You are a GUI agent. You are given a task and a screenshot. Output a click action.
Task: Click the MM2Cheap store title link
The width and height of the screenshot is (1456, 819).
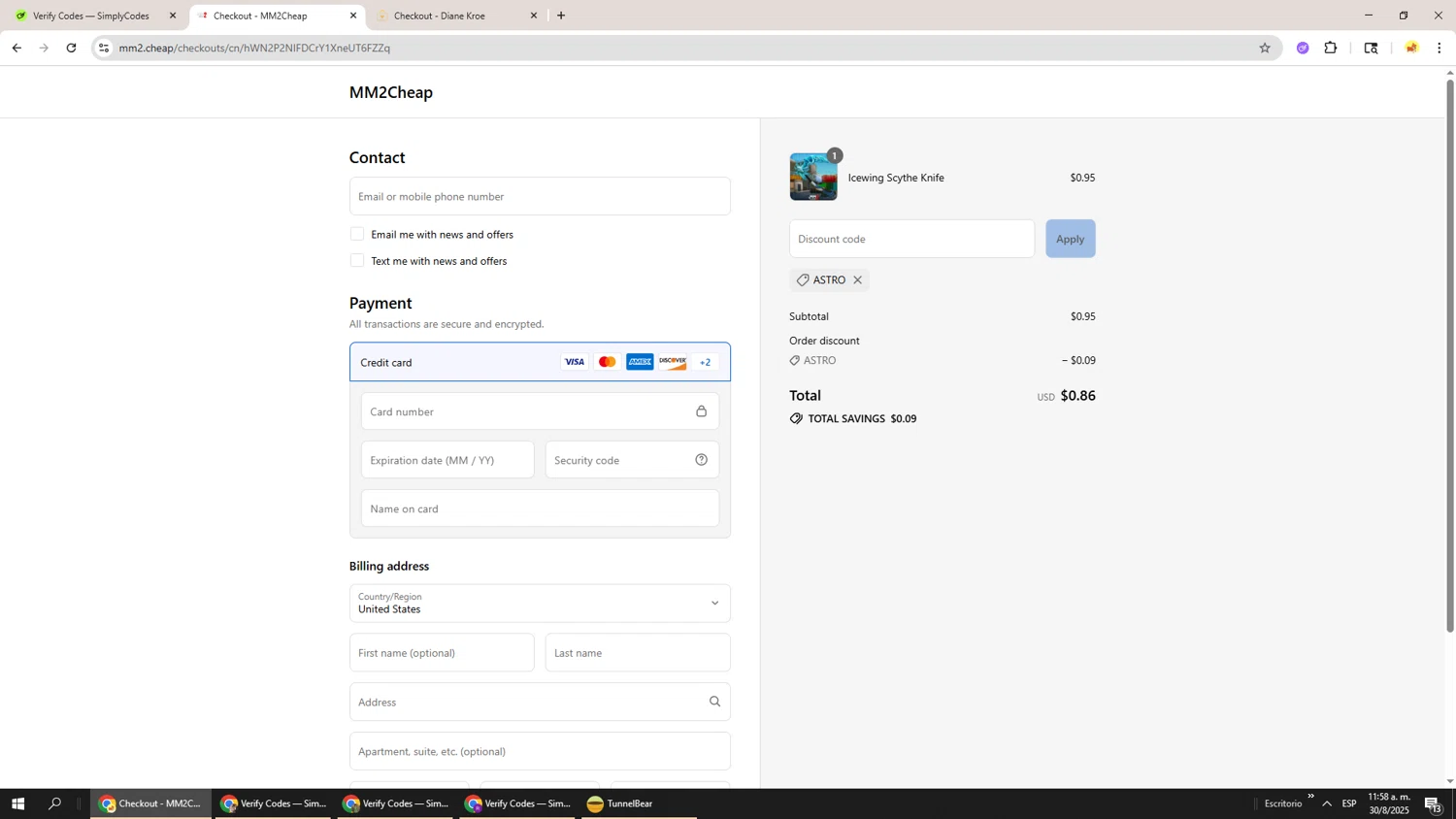(391, 92)
